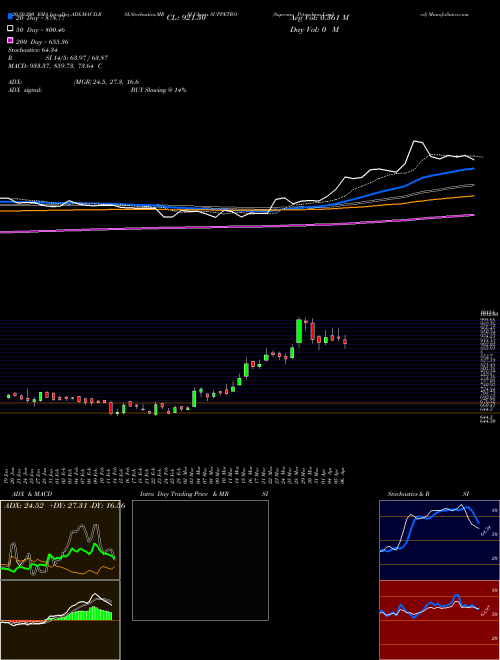The width and height of the screenshot is (500, 660).
Task: Click the blue 20 Day legend swatch
Action: pyautogui.click(x=11, y=17)
